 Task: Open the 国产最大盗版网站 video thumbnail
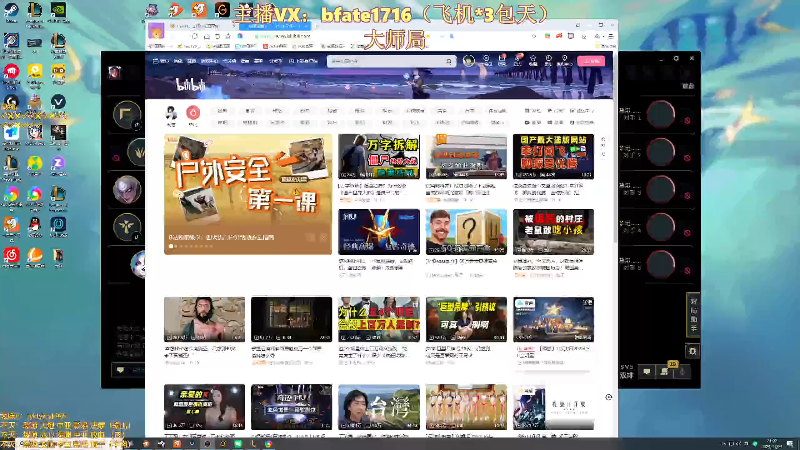point(553,156)
